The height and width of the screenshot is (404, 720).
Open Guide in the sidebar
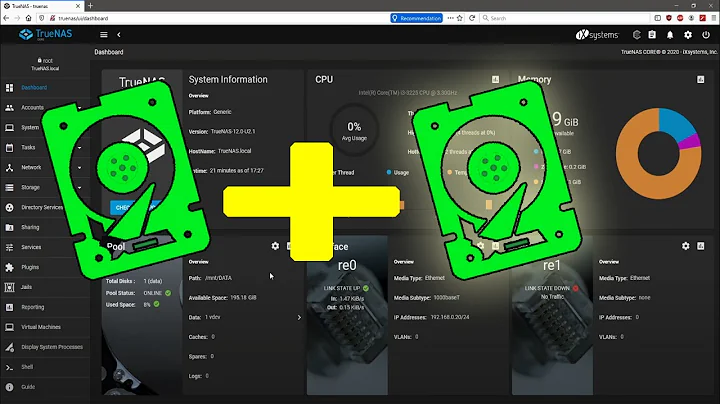(45, 387)
